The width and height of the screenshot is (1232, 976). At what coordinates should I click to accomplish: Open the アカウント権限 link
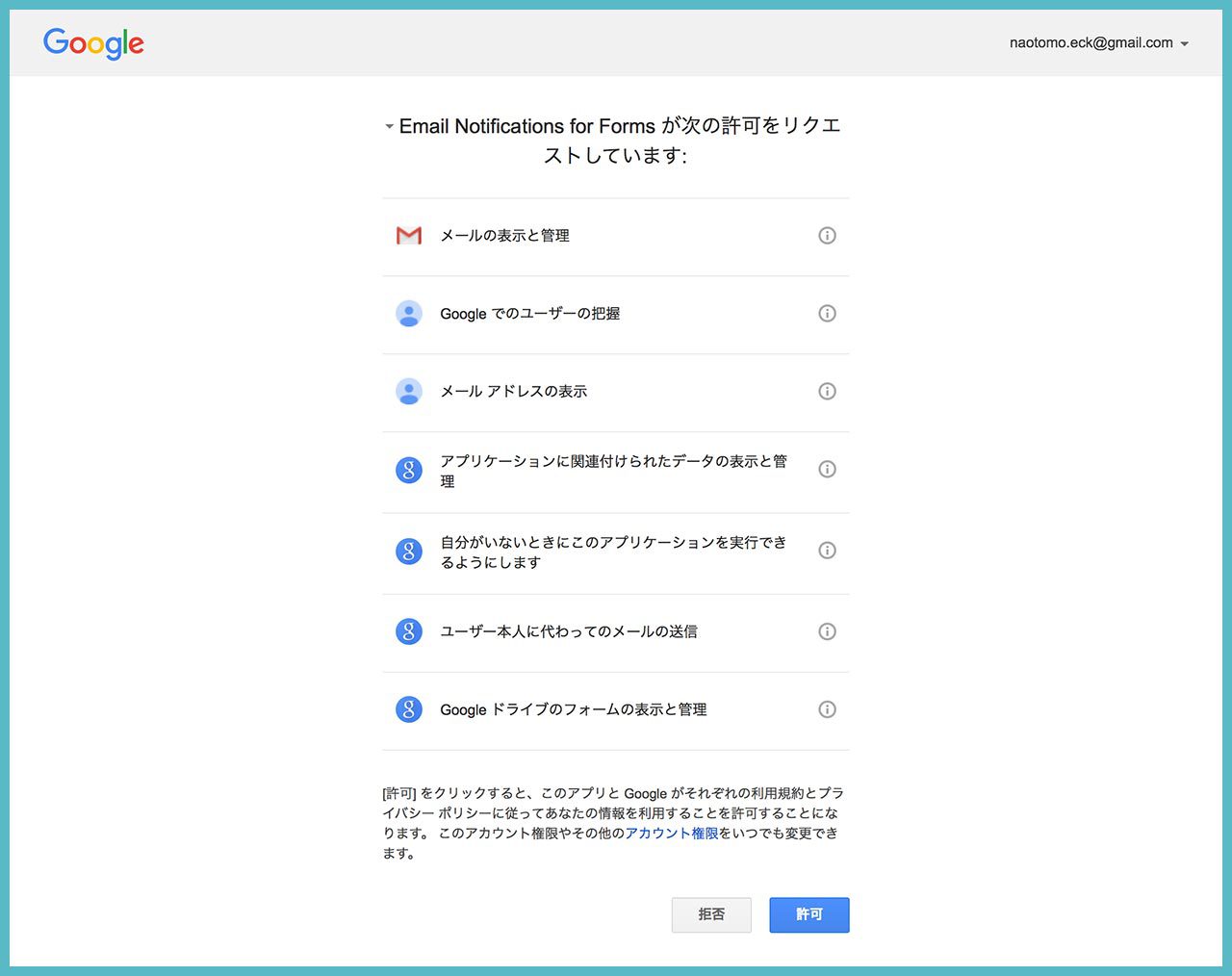(672, 833)
